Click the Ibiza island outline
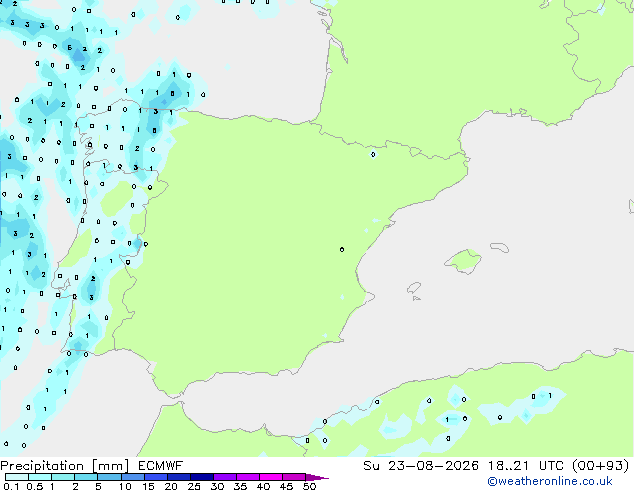 tap(414, 288)
